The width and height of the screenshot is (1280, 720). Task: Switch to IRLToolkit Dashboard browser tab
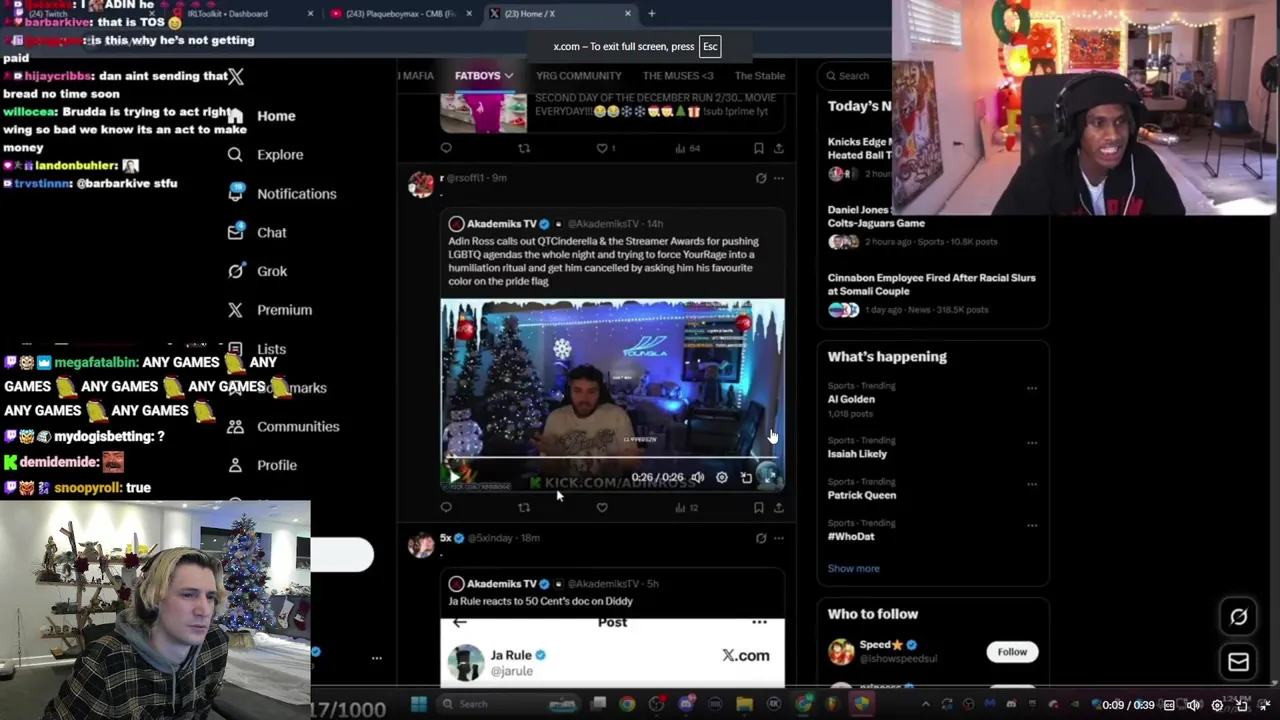[240, 14]
